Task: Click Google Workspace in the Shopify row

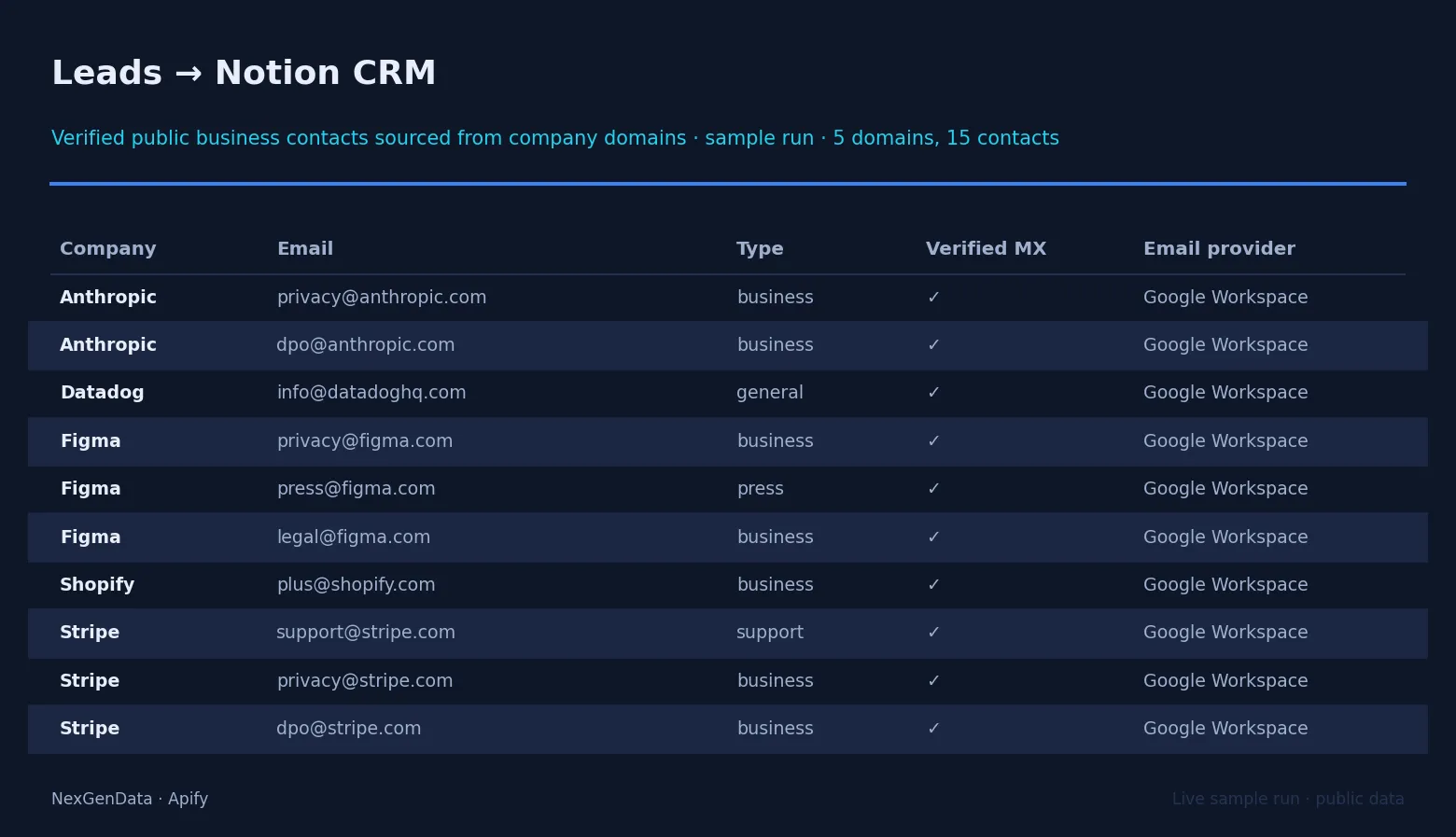Action: [x=1225, y=585]
